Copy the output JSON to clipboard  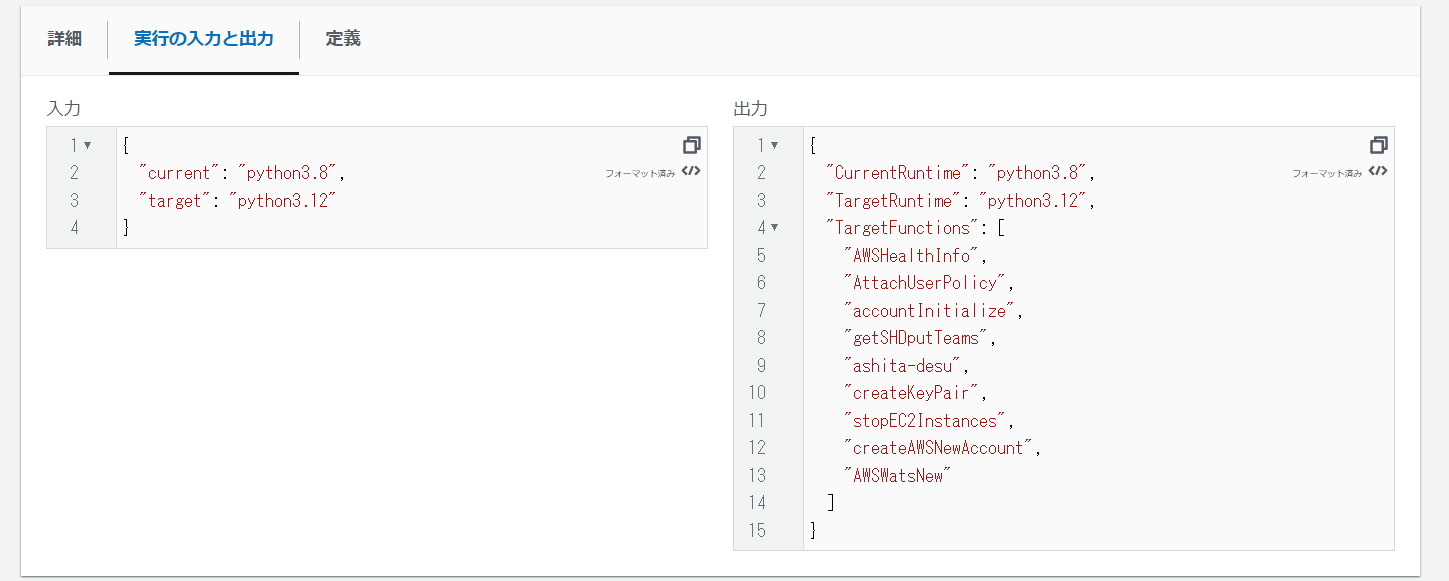click(x=1378, y=145)
